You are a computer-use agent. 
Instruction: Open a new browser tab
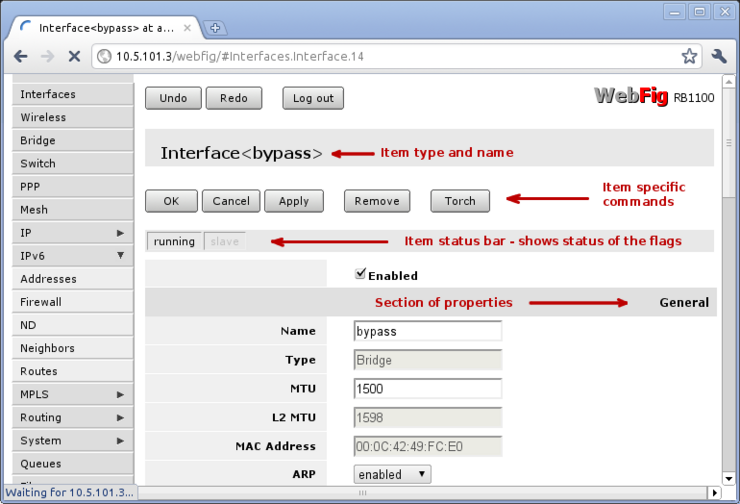point(215,28)
